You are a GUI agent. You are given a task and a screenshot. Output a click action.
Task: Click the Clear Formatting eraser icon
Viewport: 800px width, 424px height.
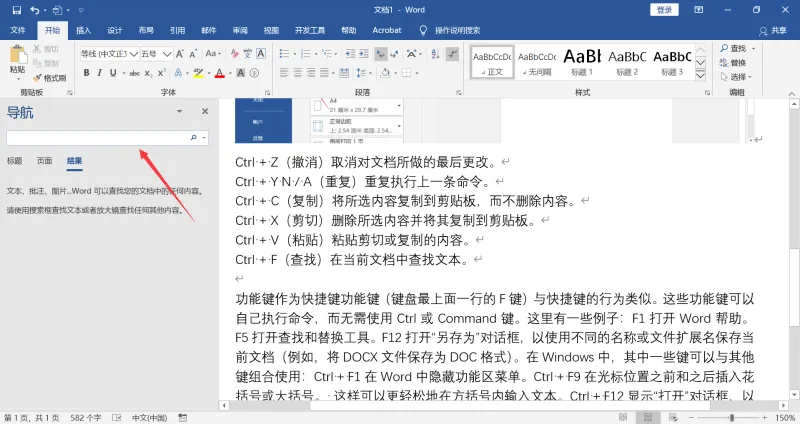234,54
